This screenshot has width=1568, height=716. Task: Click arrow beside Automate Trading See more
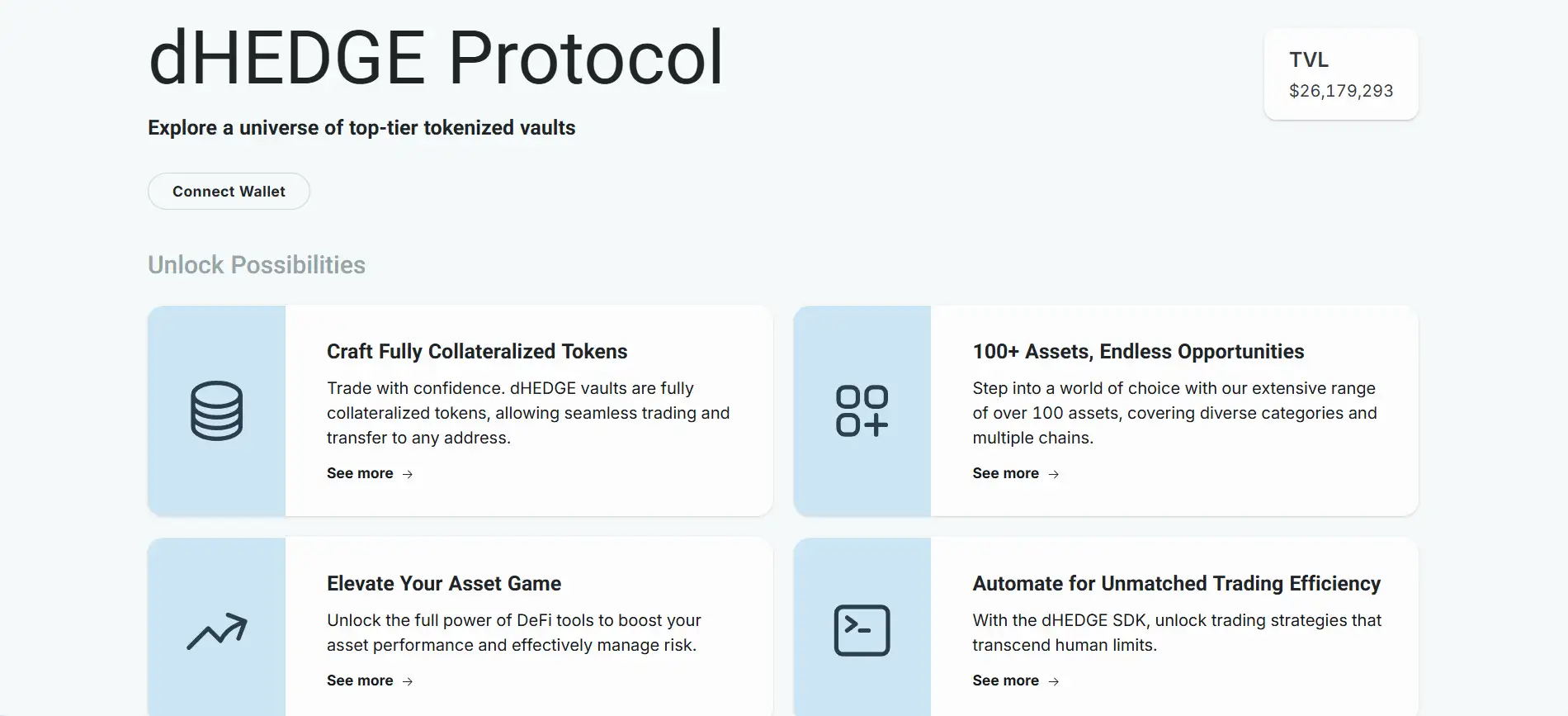coord(1053,681)
